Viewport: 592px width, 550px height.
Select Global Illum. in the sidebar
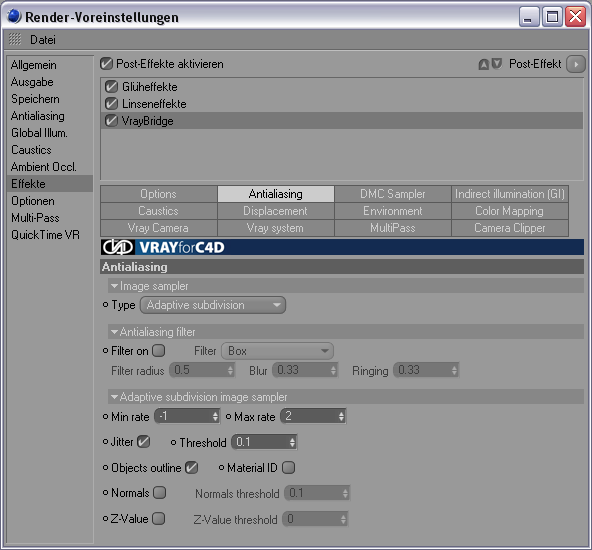[39, 133]
